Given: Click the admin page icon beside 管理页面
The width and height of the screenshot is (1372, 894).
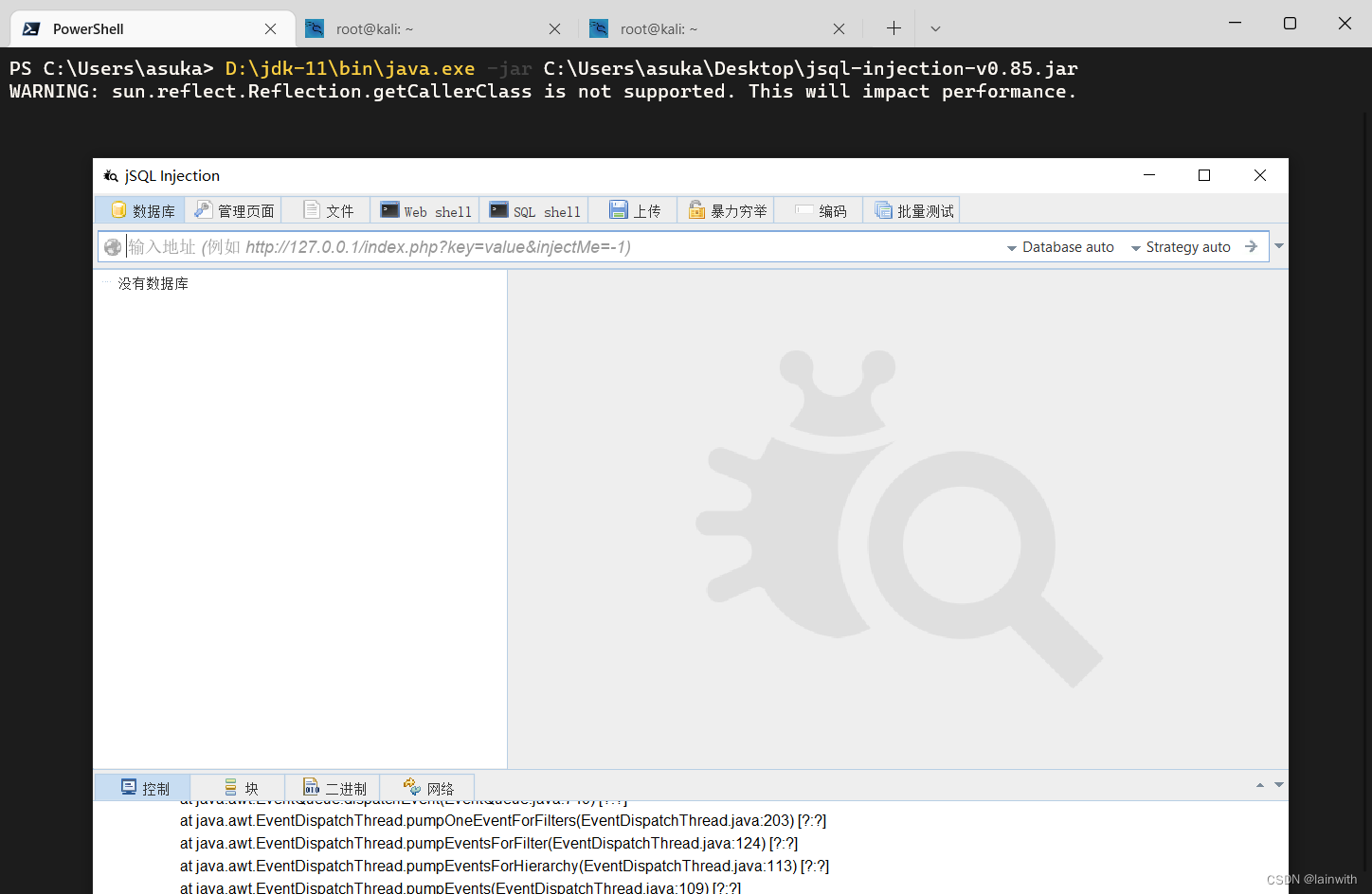Looking at the screenshot, I should click(204, 210).
